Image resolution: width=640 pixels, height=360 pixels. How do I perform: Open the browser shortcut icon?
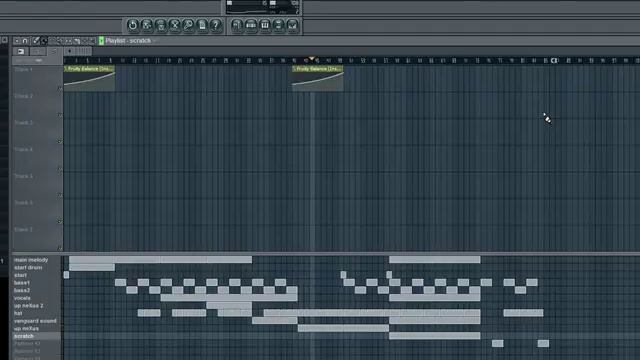click(278, 25)
